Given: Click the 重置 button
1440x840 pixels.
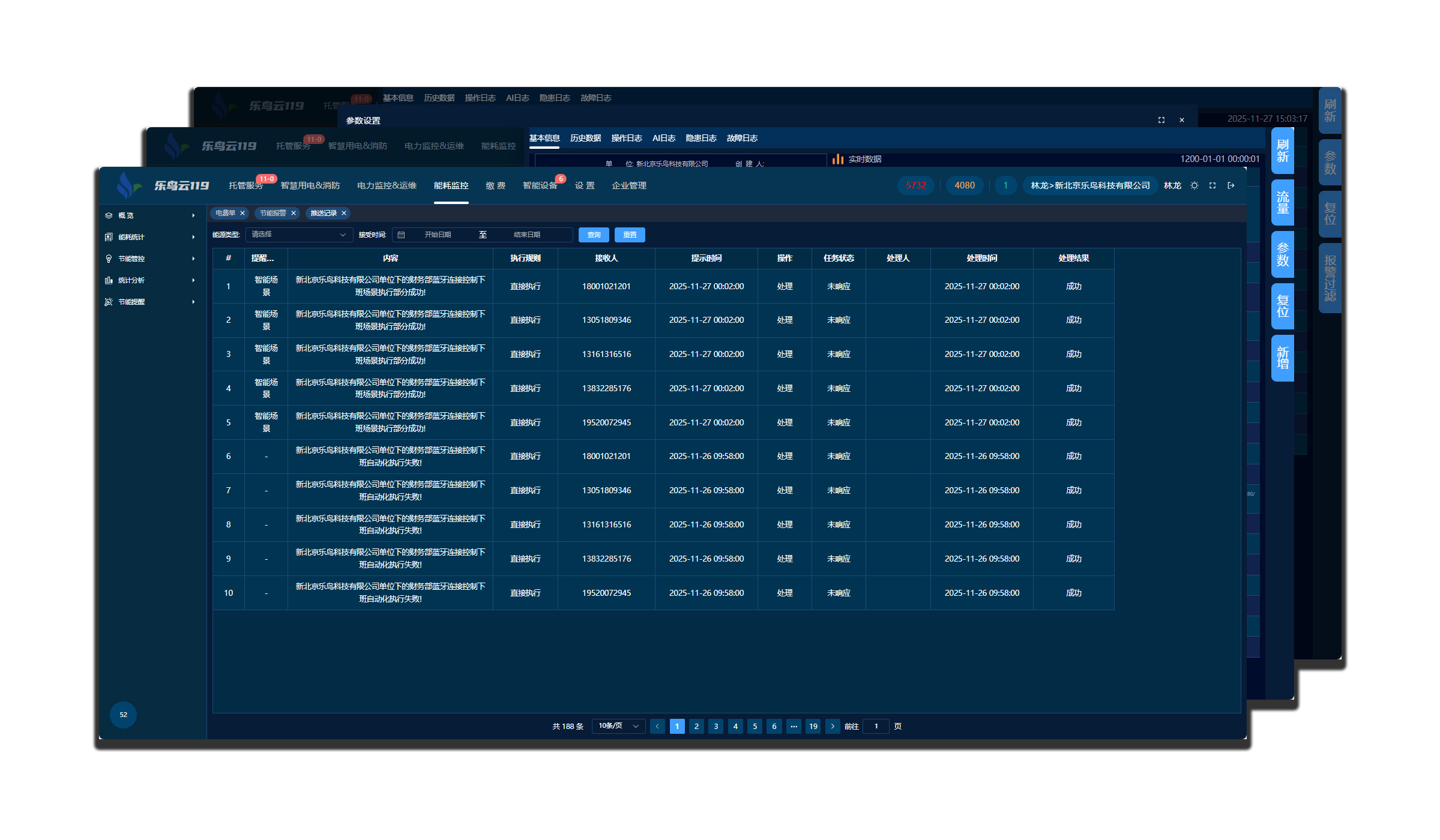Looking at the screenshot, I should click(630, 235).
